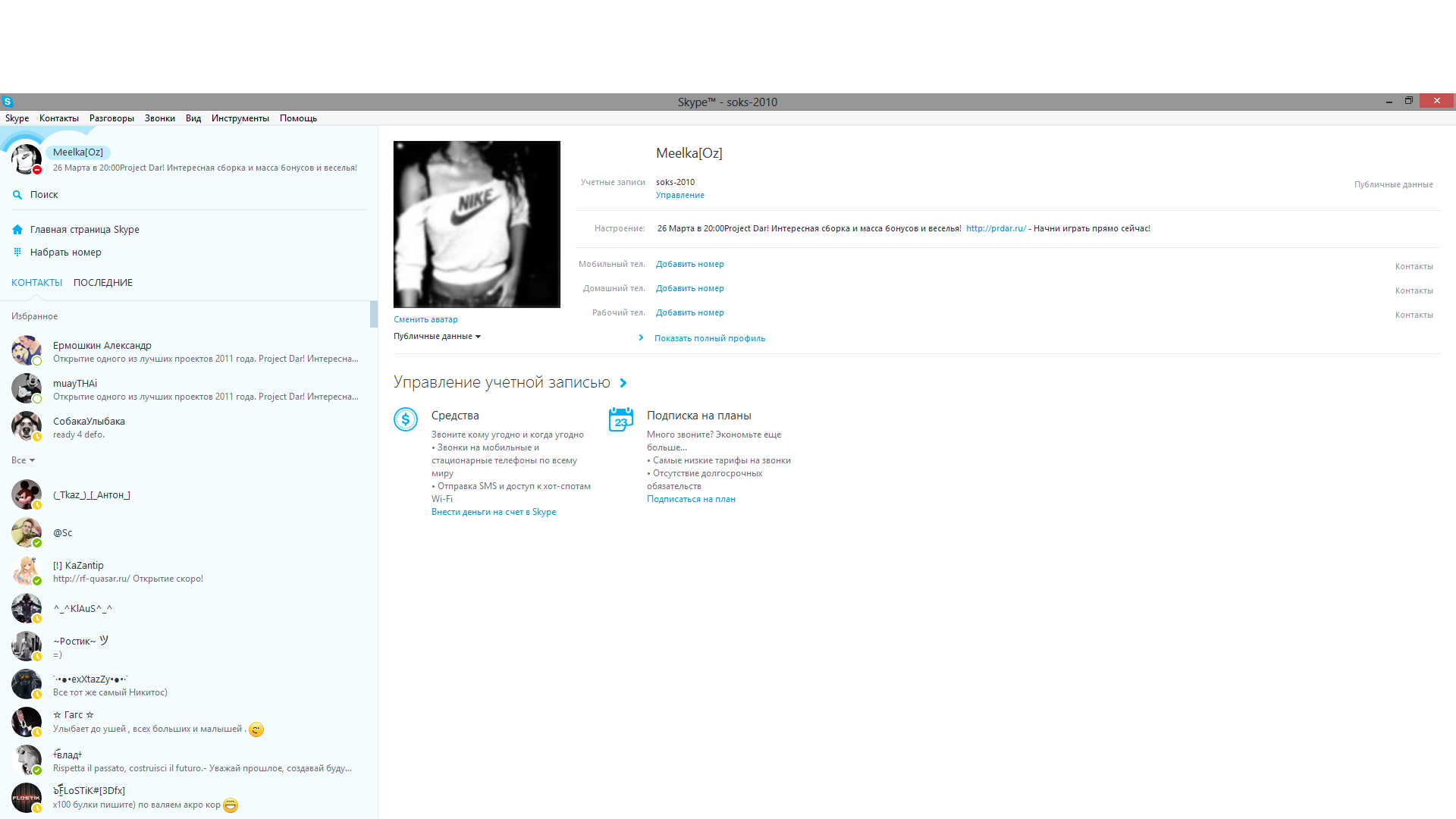The height and width of the screenshot is (819, 1456).
Task: Open Управление учетной записью arrow
Action: coord(623,384)
